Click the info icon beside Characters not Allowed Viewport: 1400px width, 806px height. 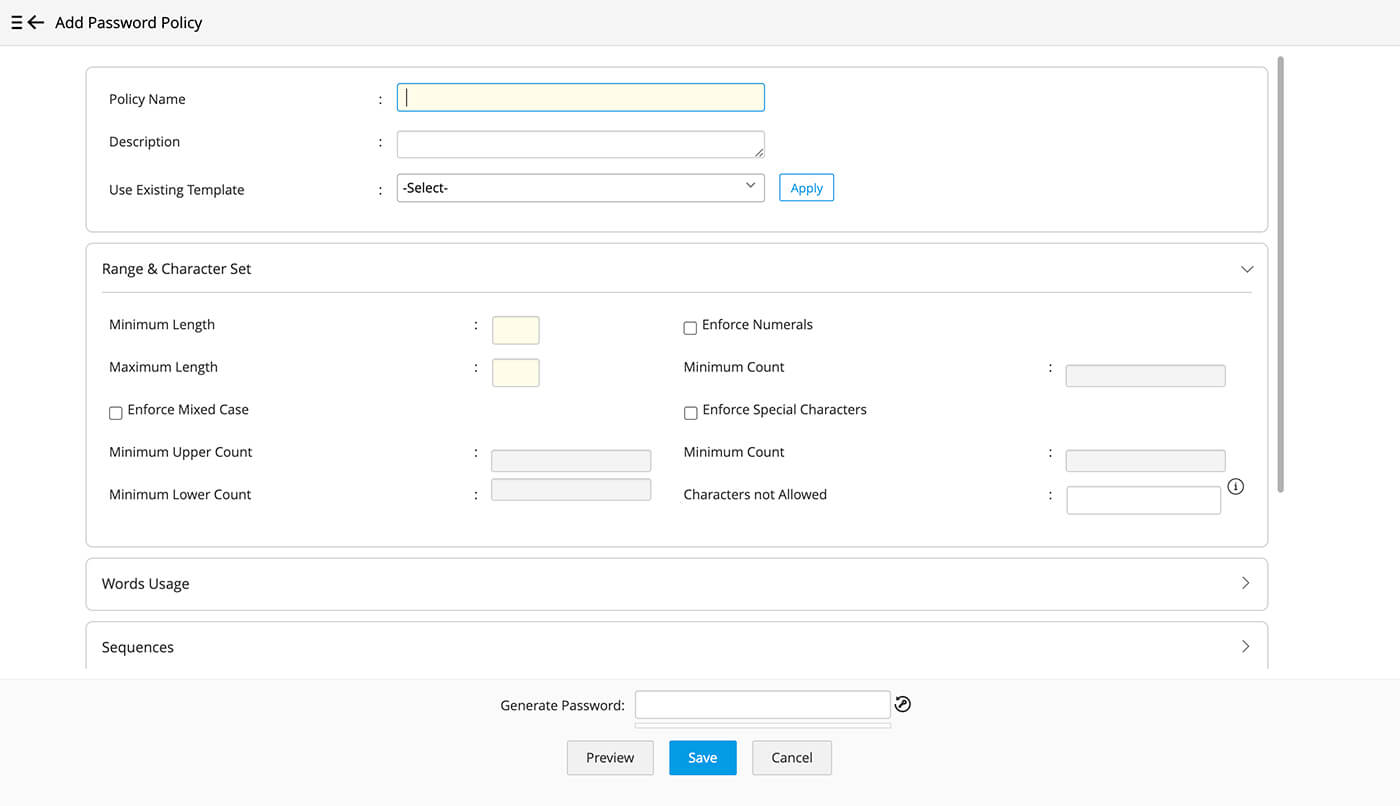tap(1235, 487)
